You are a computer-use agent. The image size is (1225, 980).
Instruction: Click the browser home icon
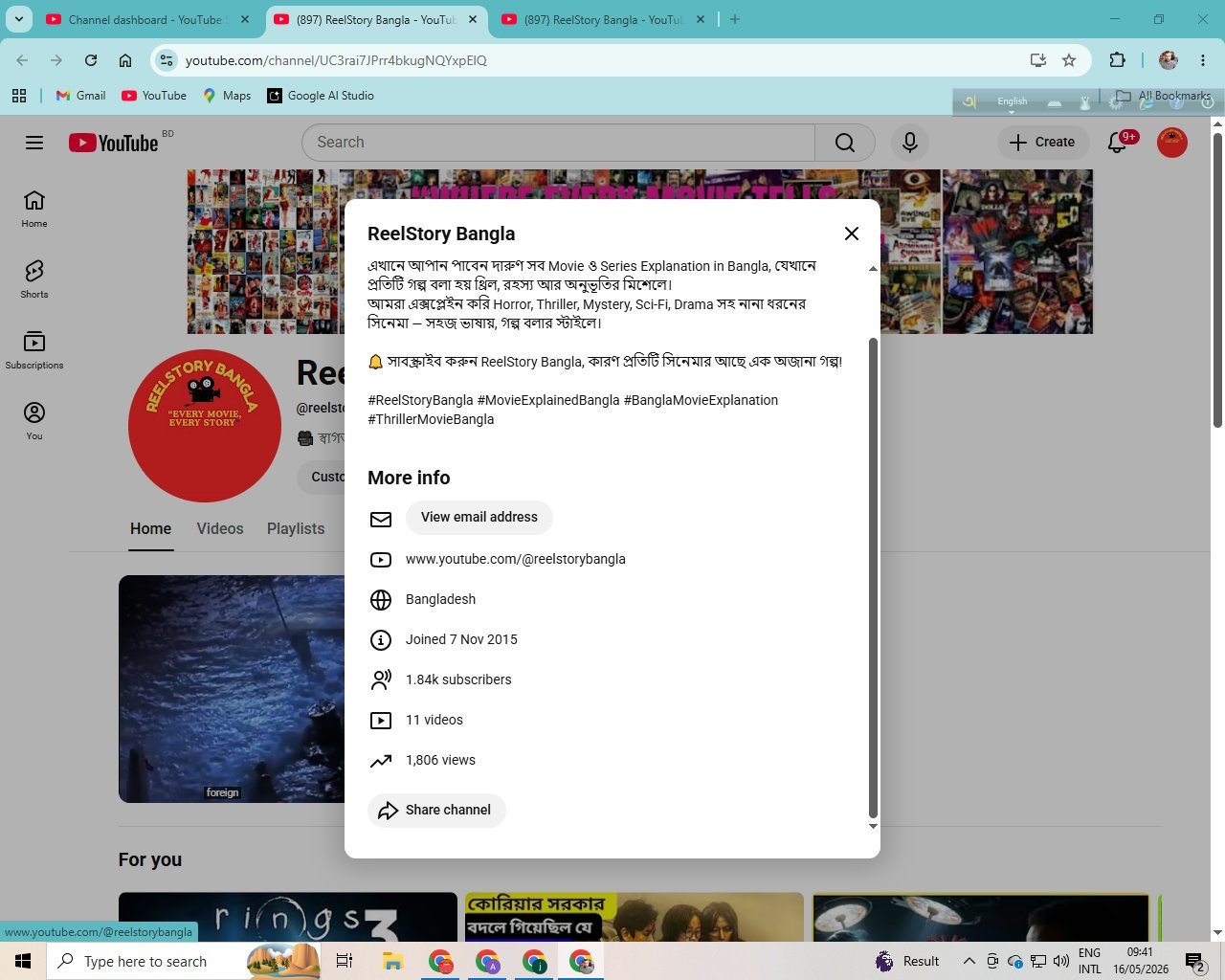125,60
